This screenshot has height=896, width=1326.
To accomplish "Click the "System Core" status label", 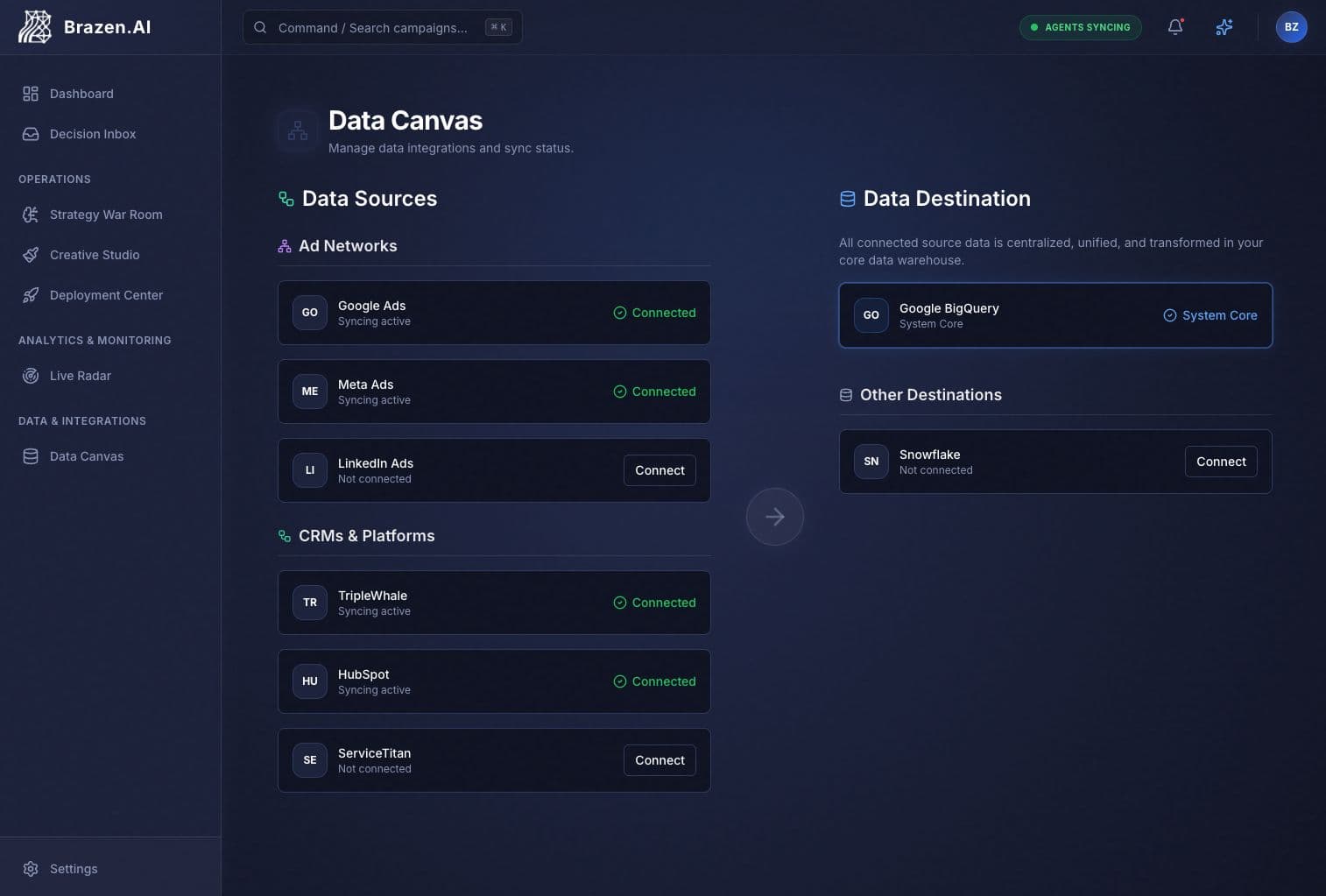I will [1219, 315].
